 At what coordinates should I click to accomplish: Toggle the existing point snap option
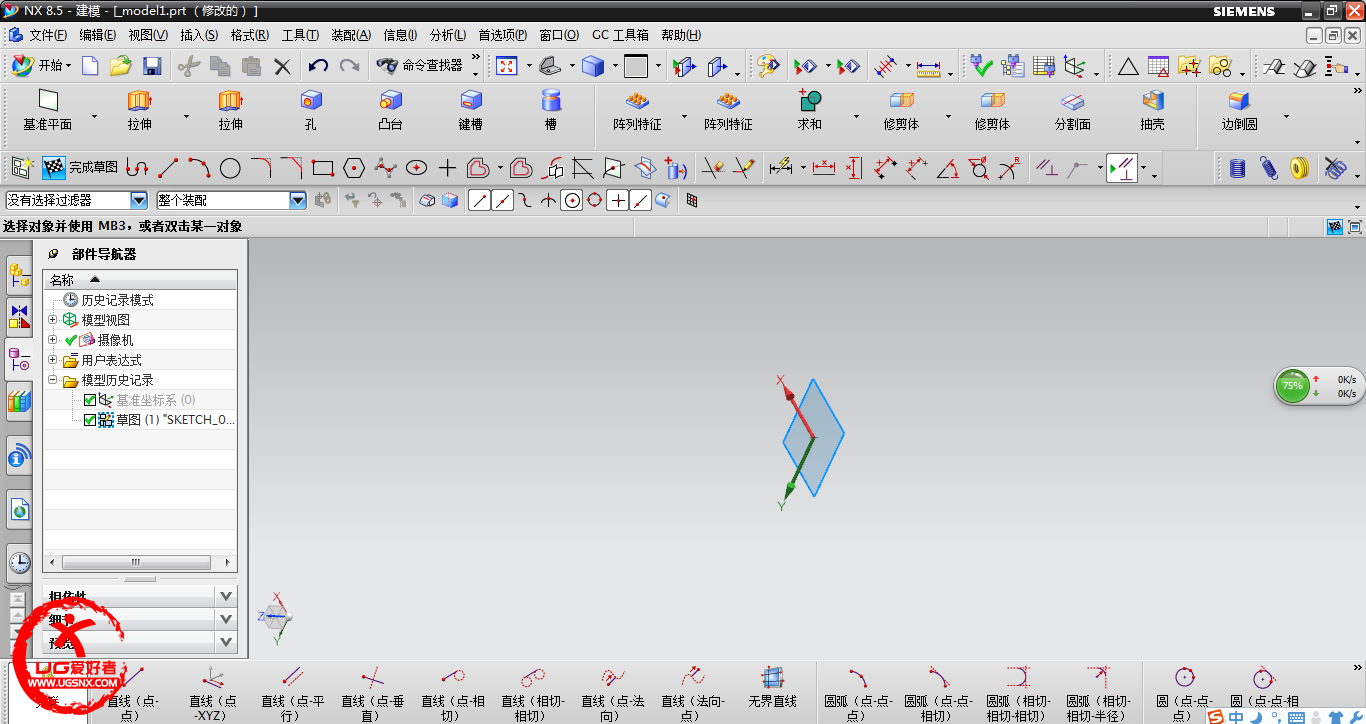pos(618,200)
